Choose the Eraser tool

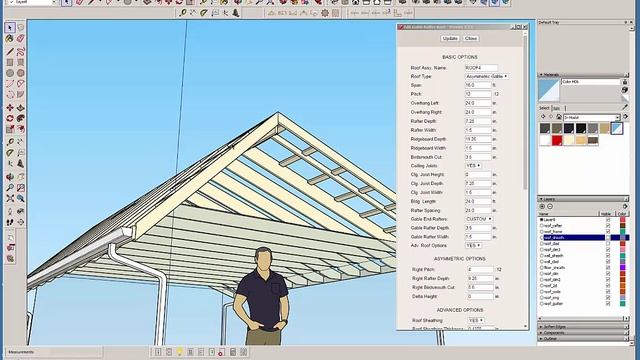point(21,39)
